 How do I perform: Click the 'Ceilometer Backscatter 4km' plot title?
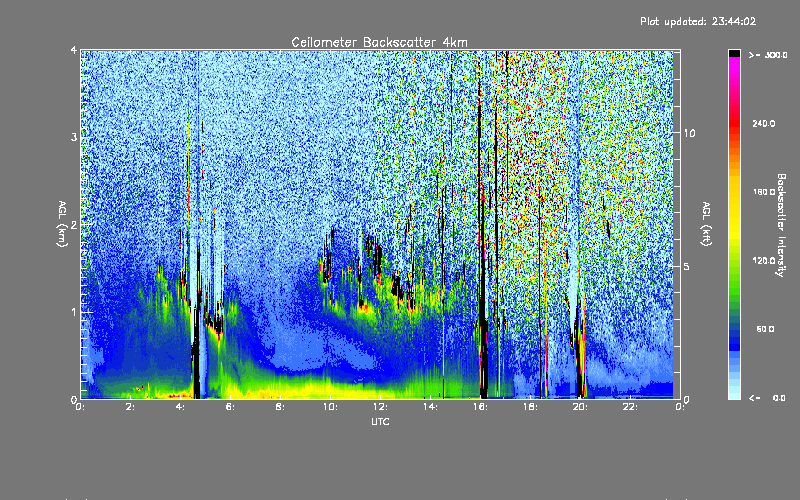[x=379, y=42]
